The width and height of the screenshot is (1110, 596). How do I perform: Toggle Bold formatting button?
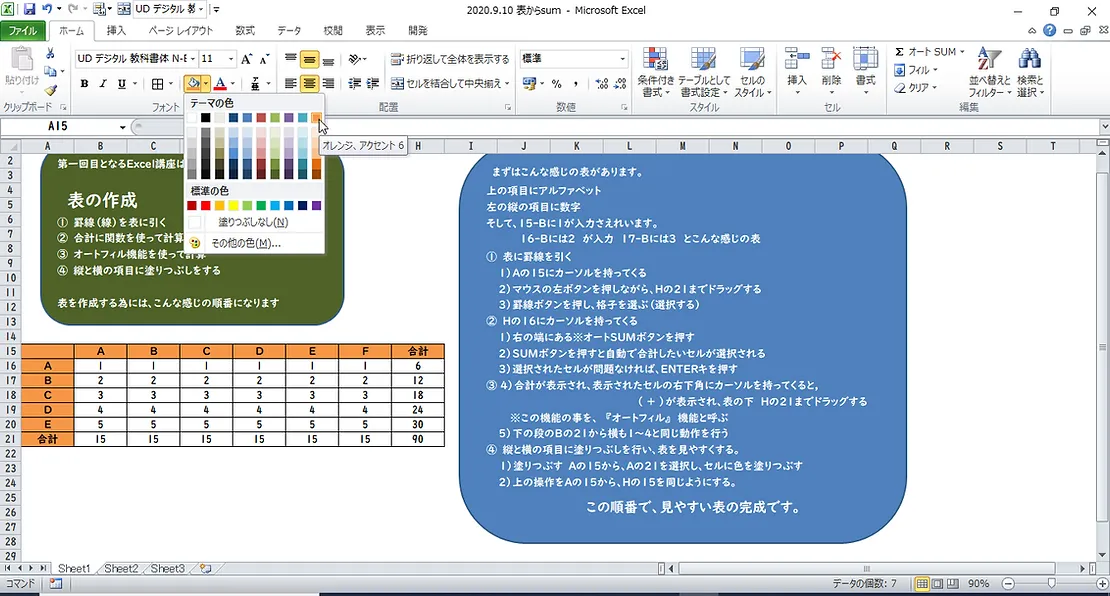click(x=85, y=84)
